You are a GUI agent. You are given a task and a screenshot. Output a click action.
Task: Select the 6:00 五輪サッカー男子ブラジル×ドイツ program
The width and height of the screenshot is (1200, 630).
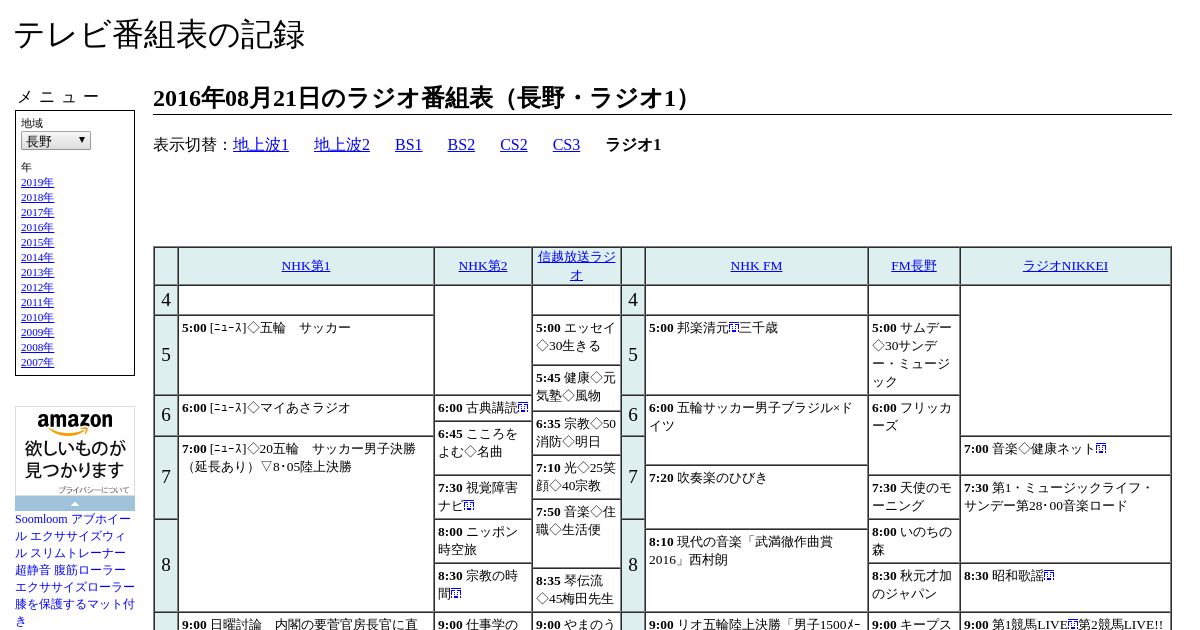[x=756, y=430]
